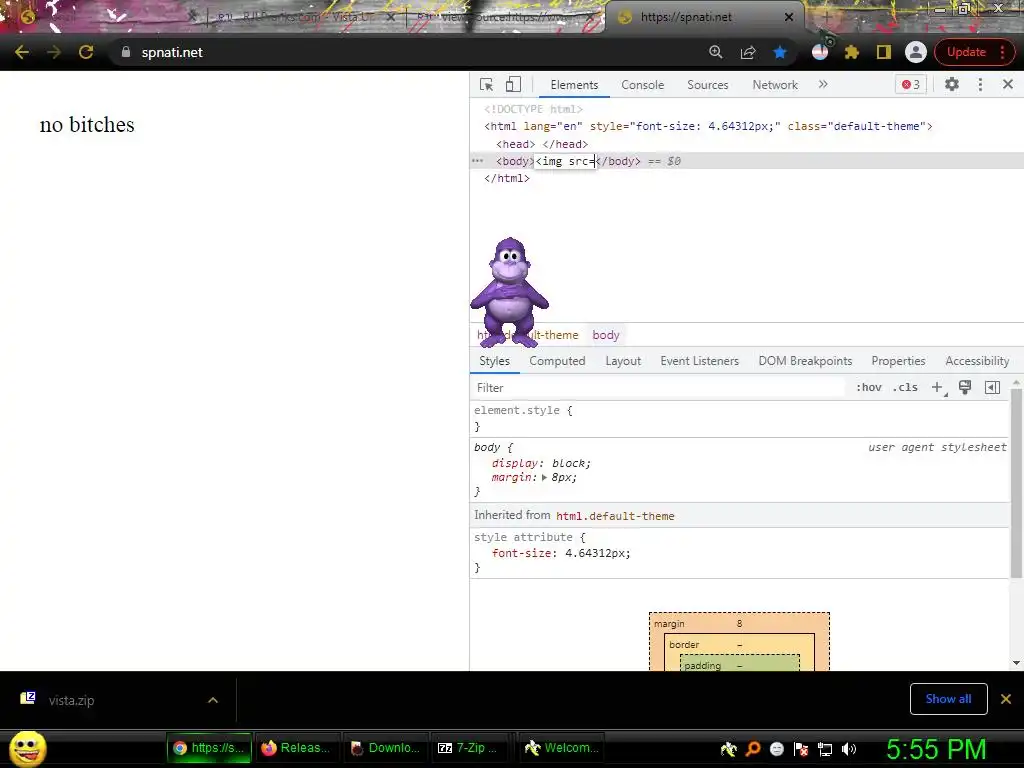Open the Computed pane tab
This screenshot has width=1024, height=768.
[x=557, y=361]
